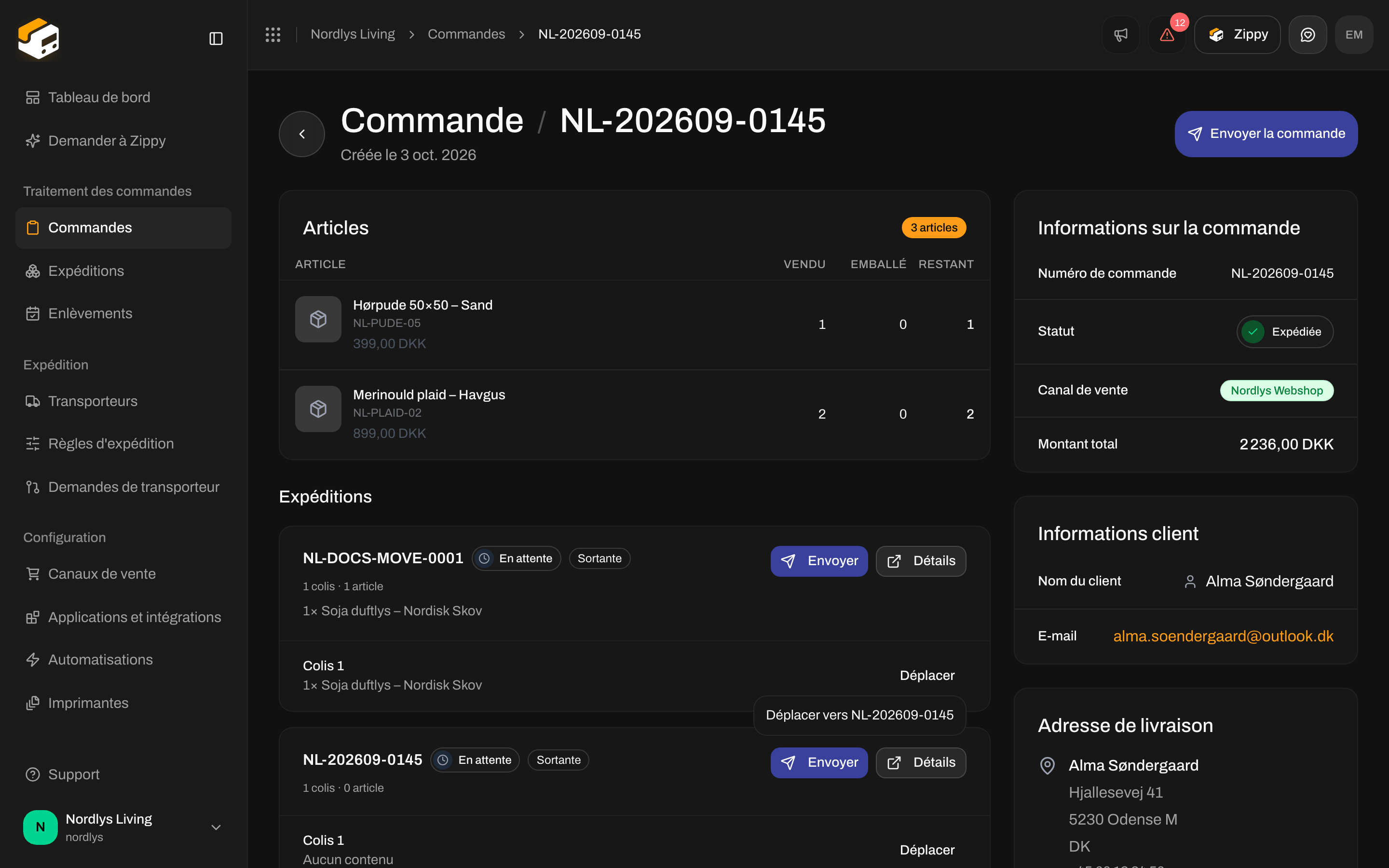
Task: Expand Nordlys Living account switcher
Action: [x=123, y=827]
